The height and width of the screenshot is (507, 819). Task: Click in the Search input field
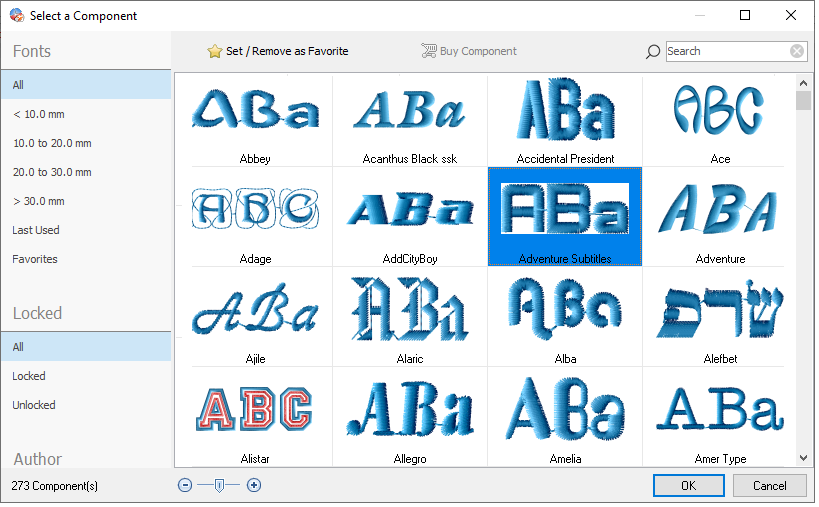[725, 51]
